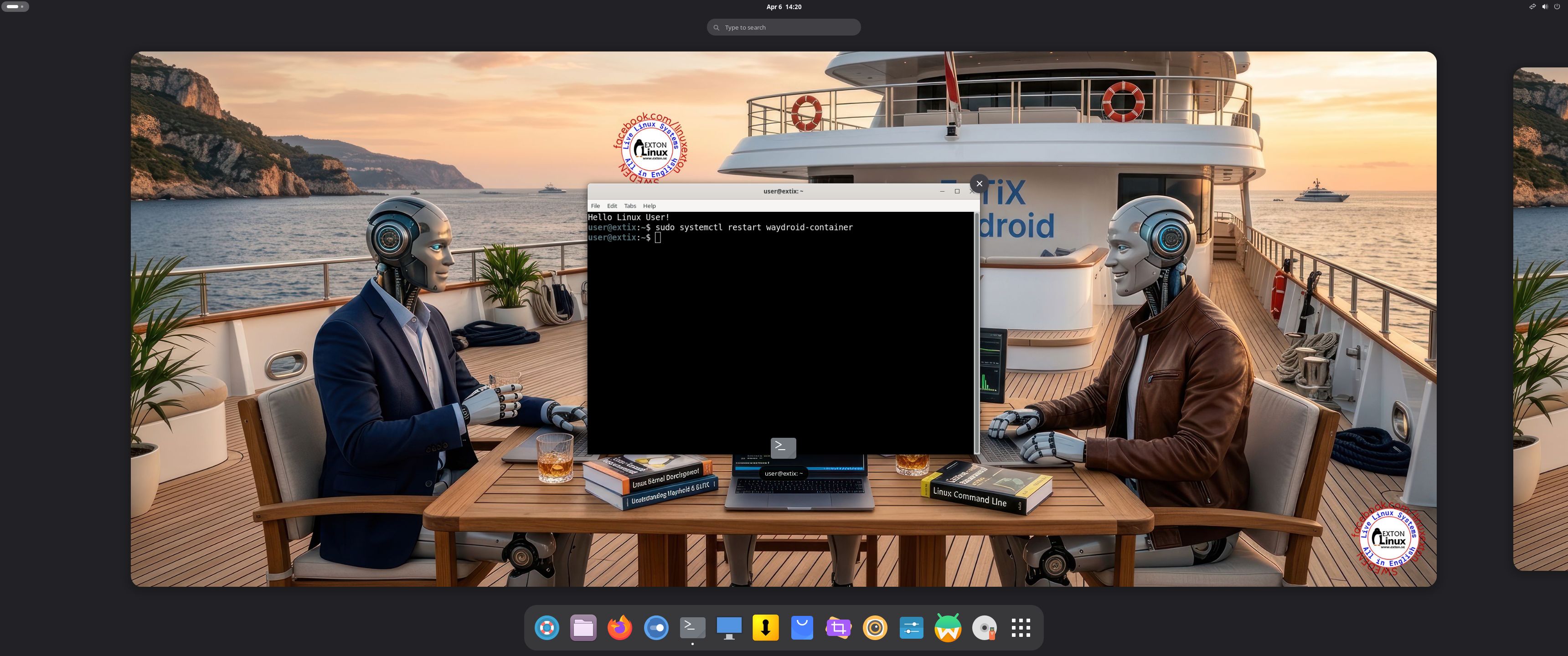The width and height of the screenshot is (1568, 656).
Task: Open the blue shopping bag Software store
Action: [802, 627]
